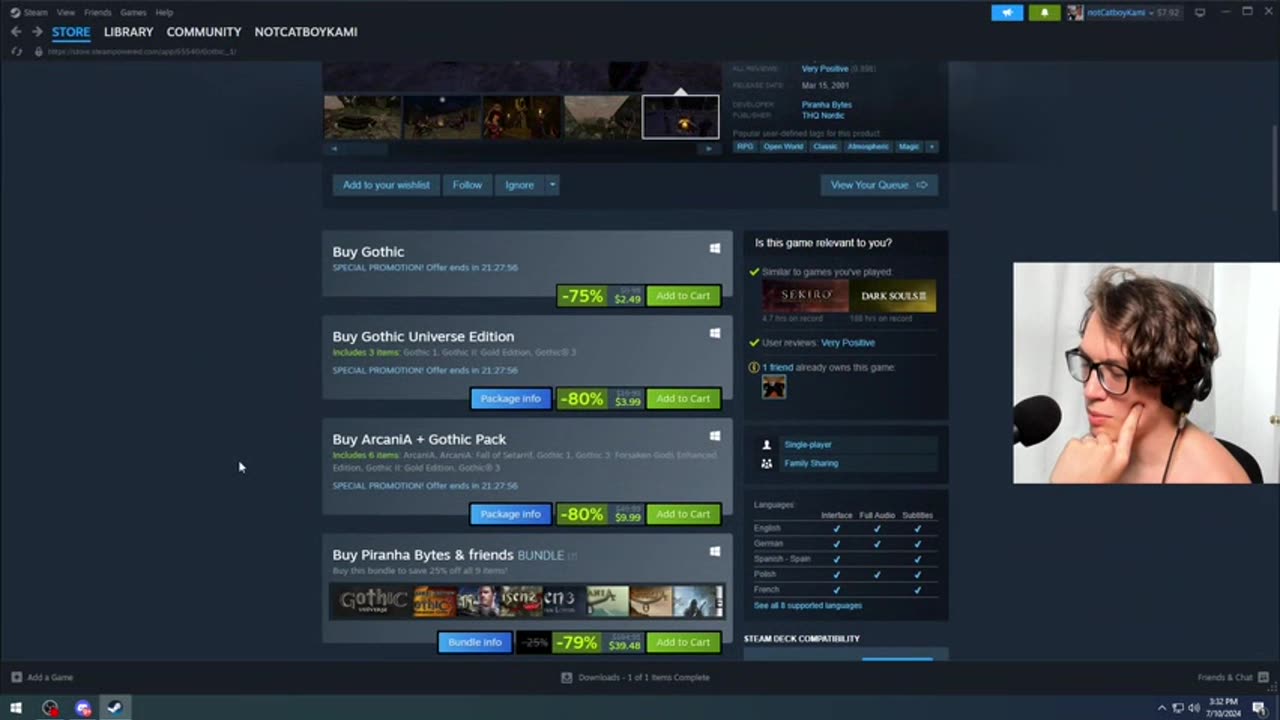Open THQ Nordic publisher link
Image resolution: width=1280 pixels, height=720 pixels.
pos(822,116)
